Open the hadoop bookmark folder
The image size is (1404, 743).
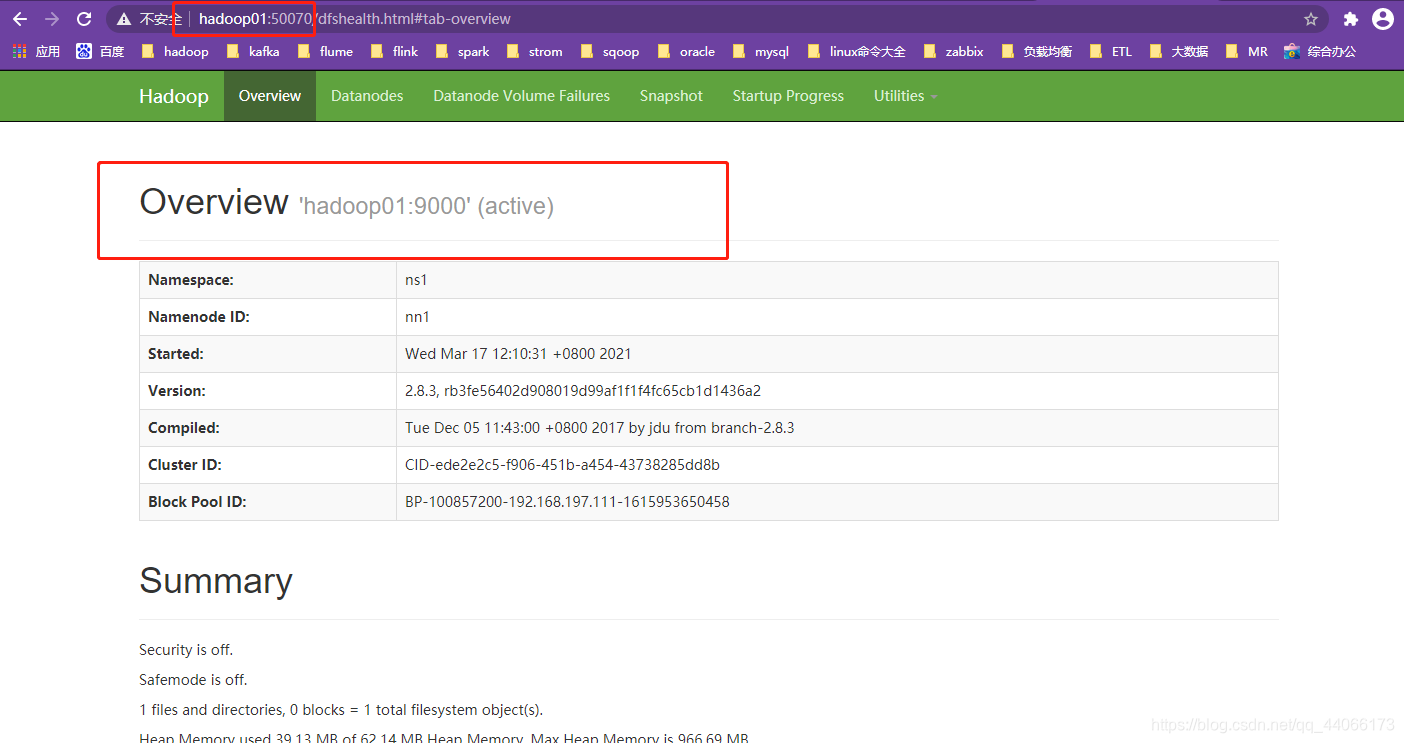point(175,51)
